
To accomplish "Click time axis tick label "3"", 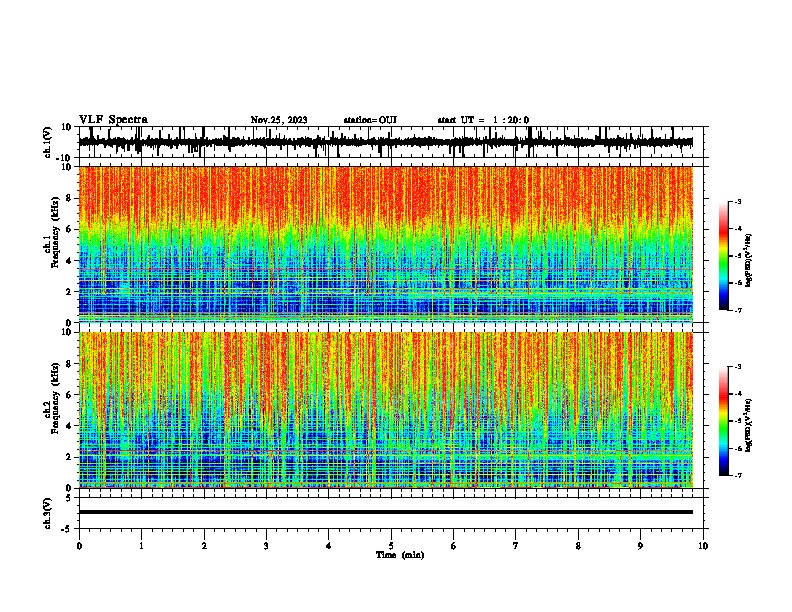I will click(266, 546).
